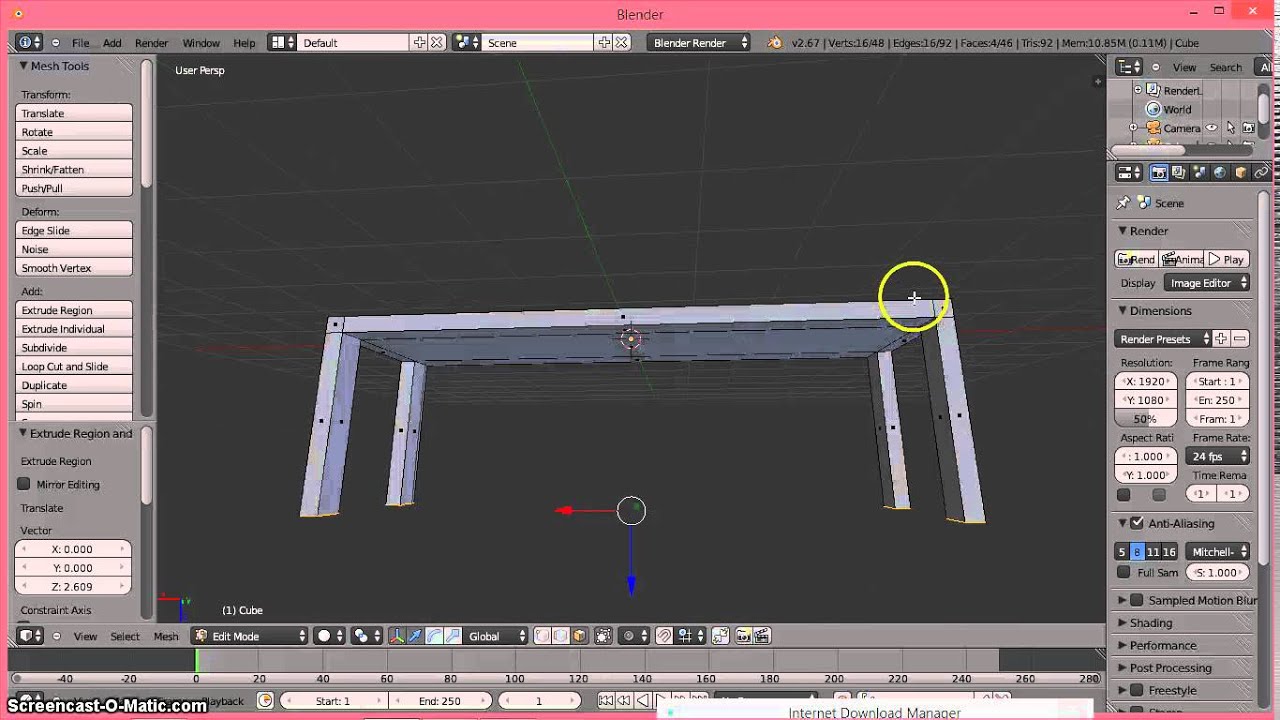The image size is (1280, 720).
Task: Open the Blender Render engine dropdown
Action: tap(698, 43)
